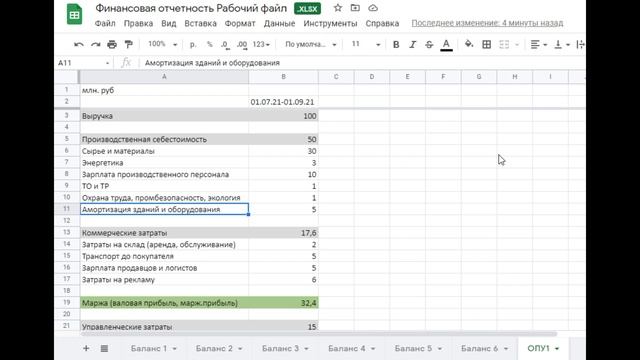The height and width of the screenshot is (360, 640).
Task: Check cloud save status icon
Action: pyautogui.click(x=373, y=8)
